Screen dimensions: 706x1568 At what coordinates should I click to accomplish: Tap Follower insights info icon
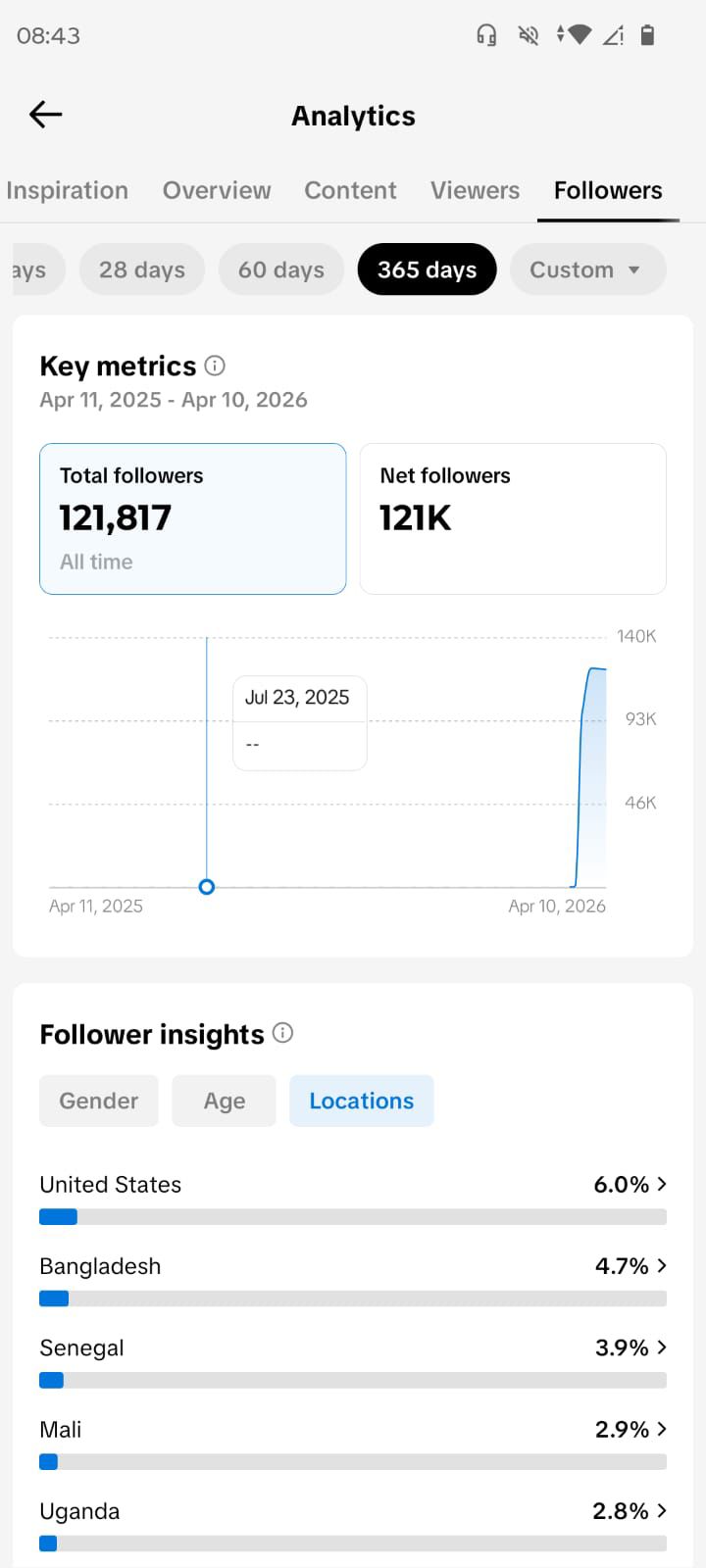tap(282, 1033)
